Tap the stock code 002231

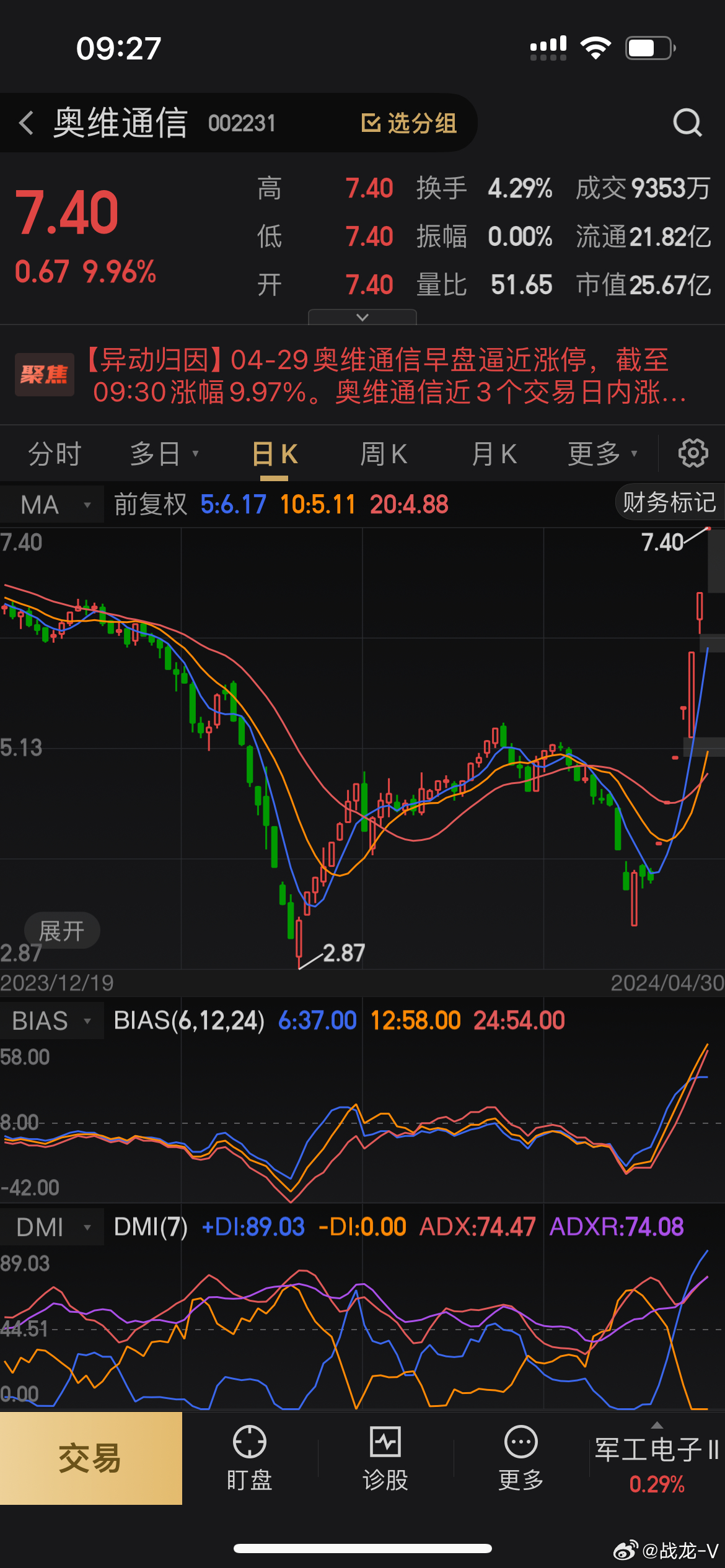242,123
